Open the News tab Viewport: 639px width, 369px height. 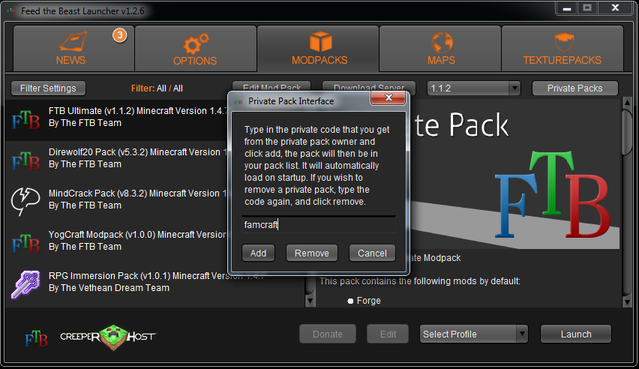pyautogui.click(x=74, y=48)
